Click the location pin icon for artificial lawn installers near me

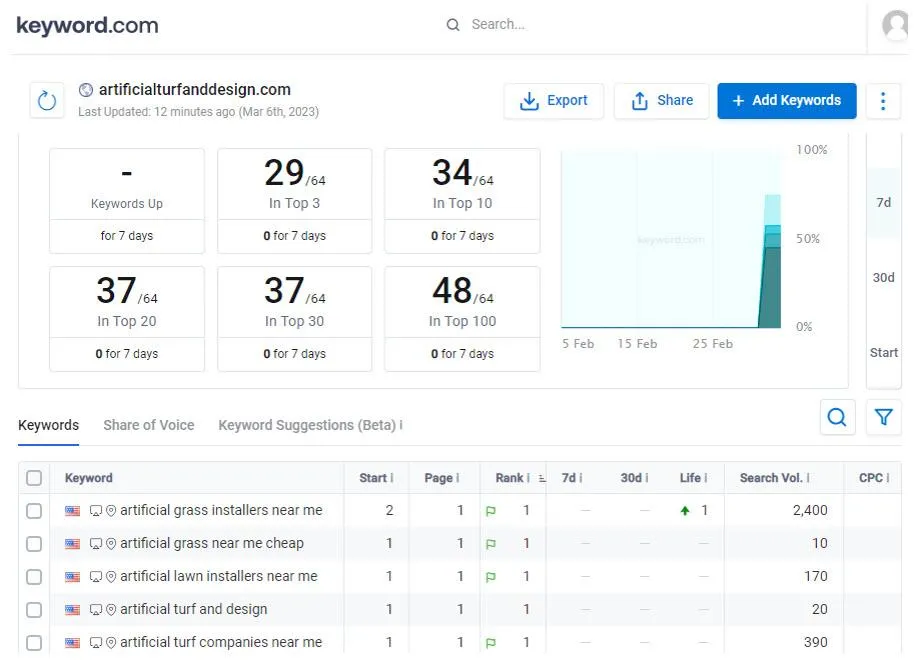[111, 577]
